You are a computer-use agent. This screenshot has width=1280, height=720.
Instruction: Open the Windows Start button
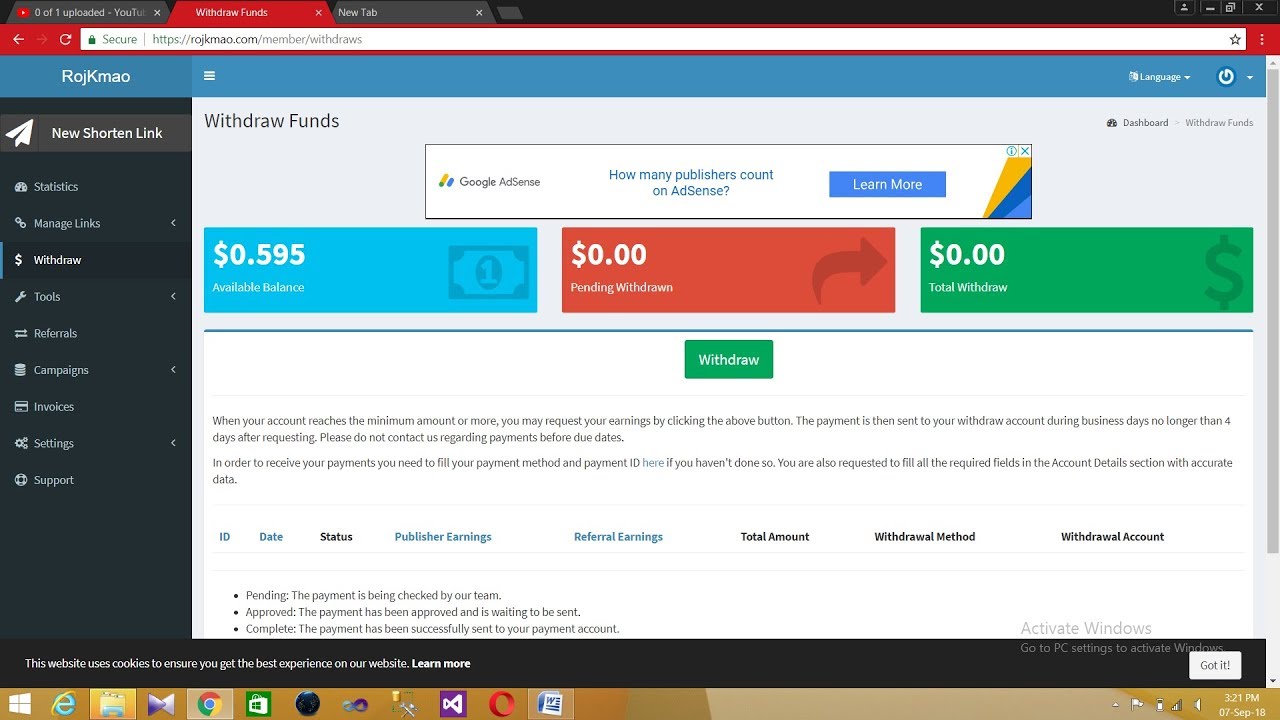(19, 704)
